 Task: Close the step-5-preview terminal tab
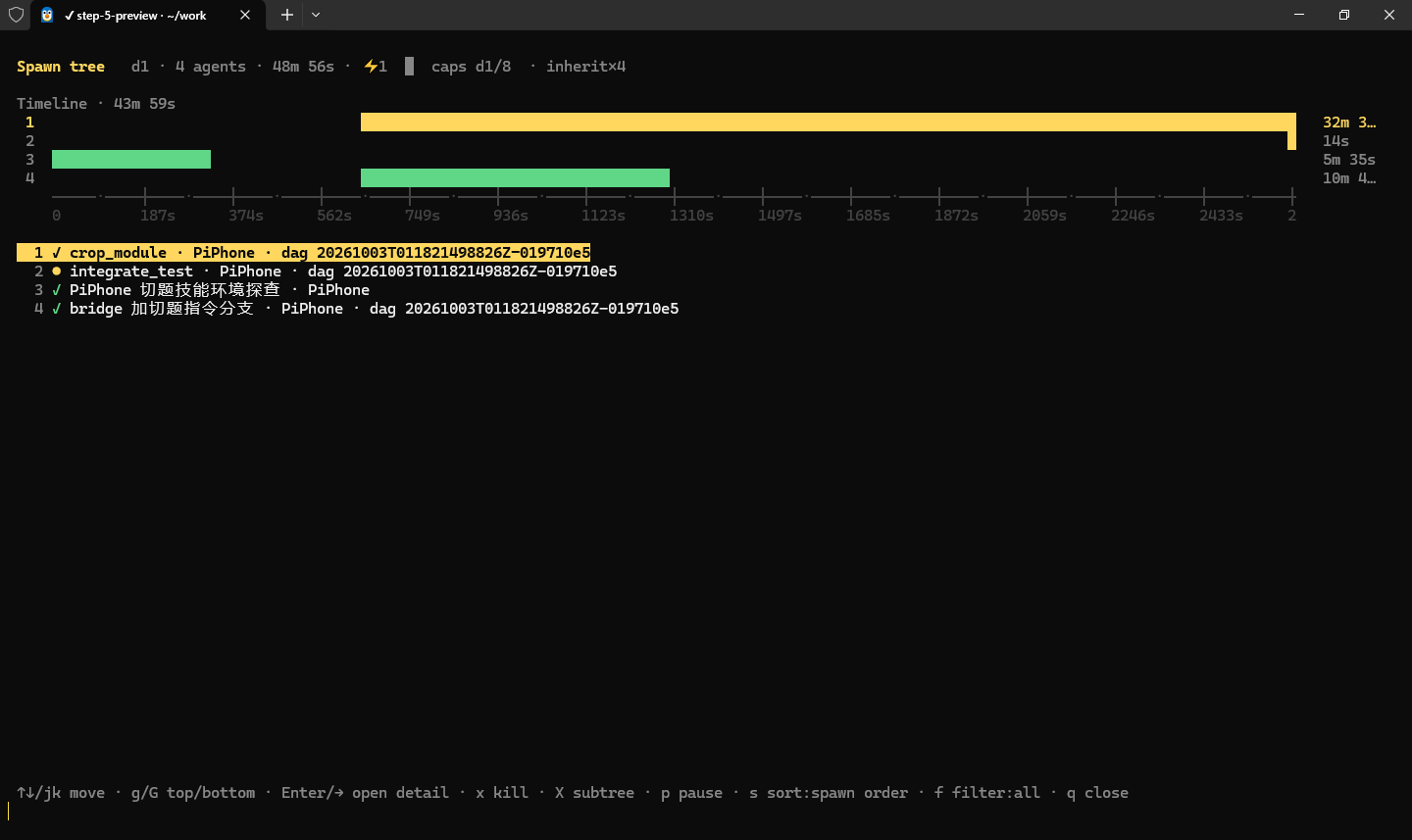click(245, 15)
